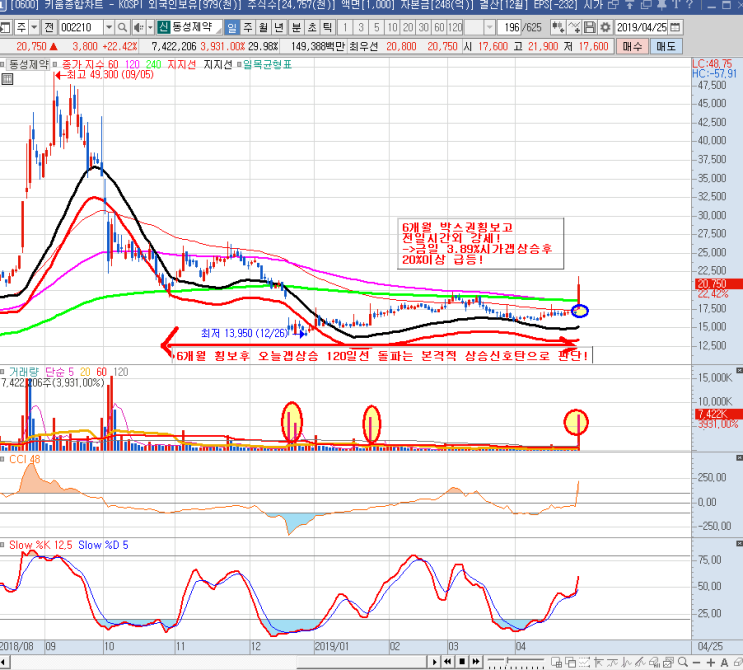The width and height of the screenshot is (743, 670).
Task: Click the 전 button beside stock code
Action: point(49,27)
